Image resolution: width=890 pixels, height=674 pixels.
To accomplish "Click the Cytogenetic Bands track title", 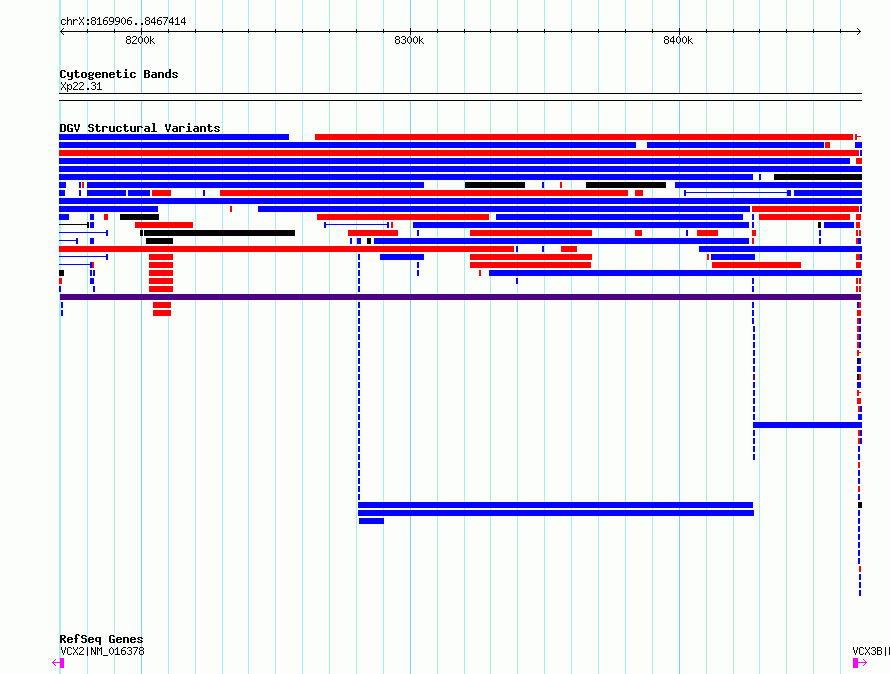I will coord(119,74).
